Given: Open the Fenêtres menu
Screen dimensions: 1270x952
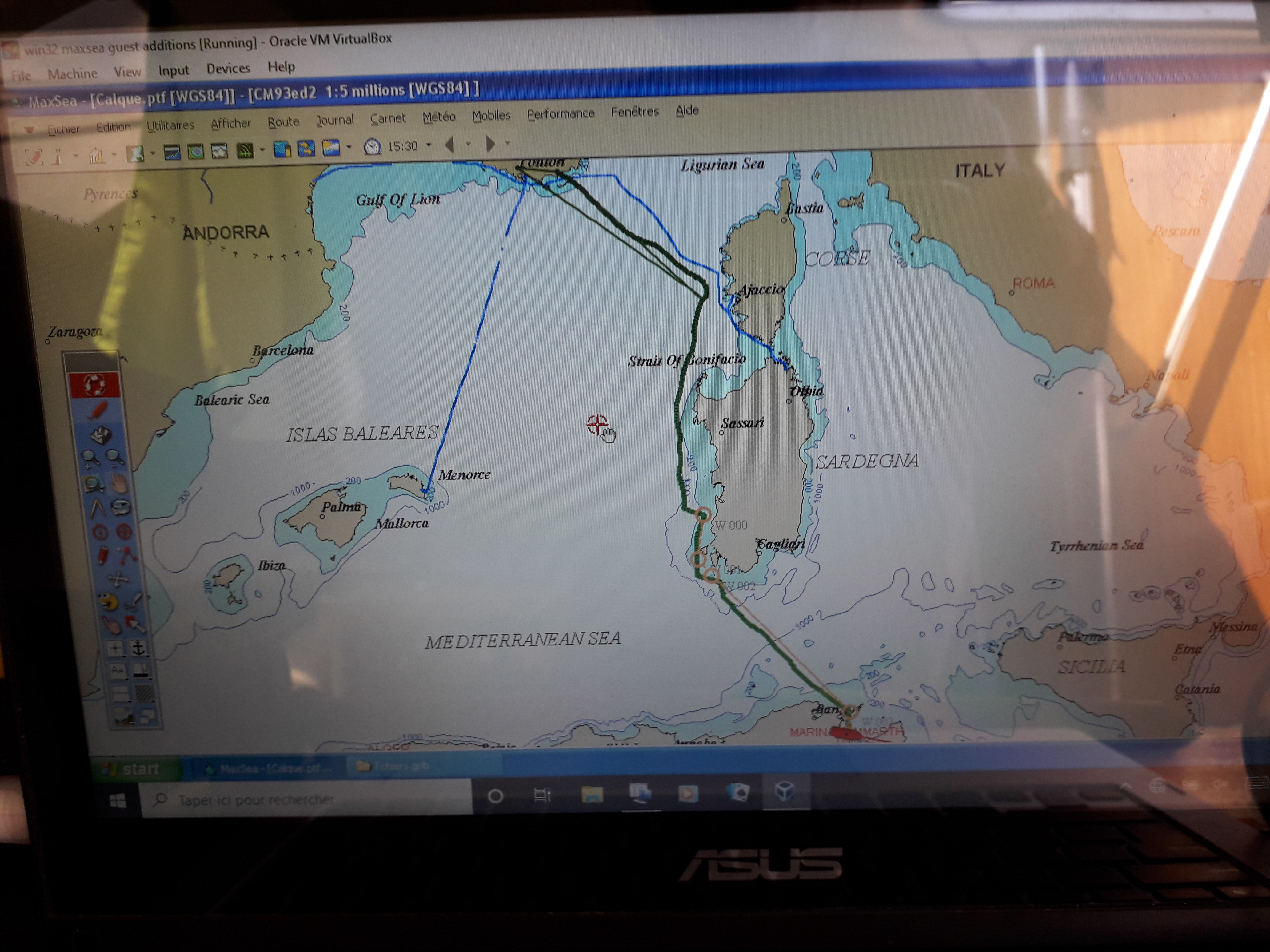Looking at the screenshot, I should point(634,111).
